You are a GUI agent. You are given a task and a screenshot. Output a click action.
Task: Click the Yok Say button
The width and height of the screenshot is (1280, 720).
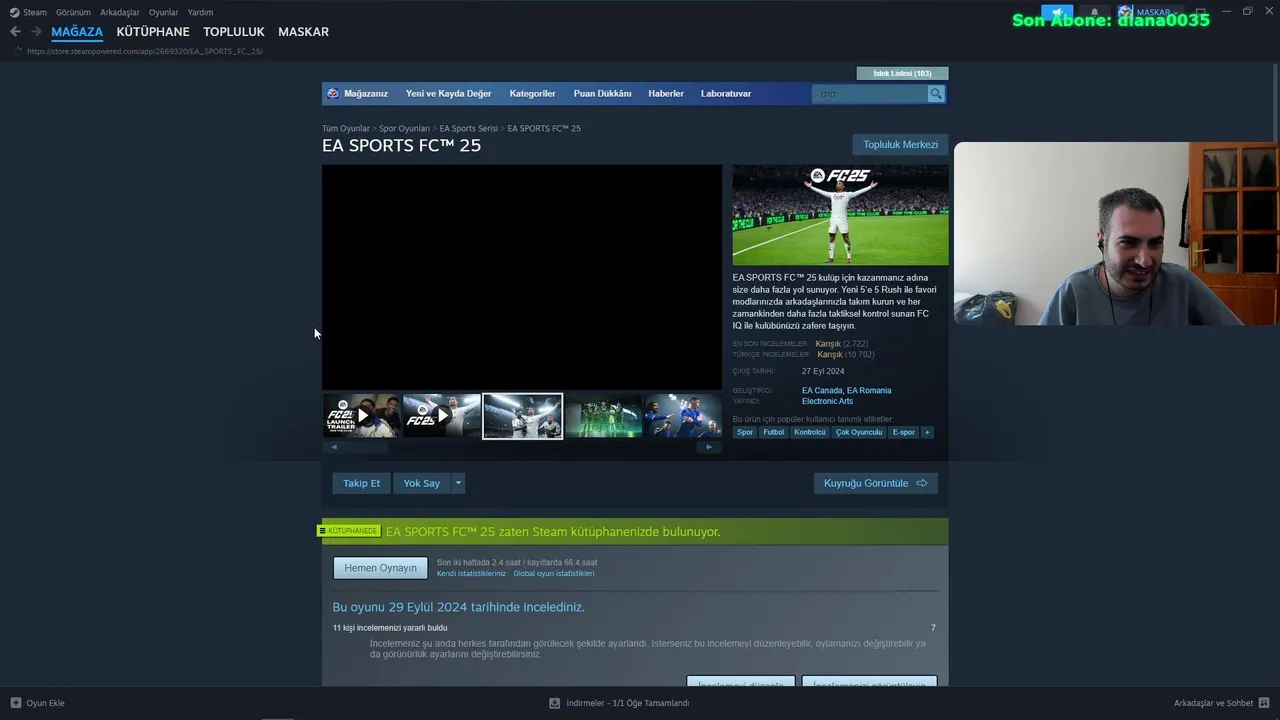pos(421,483)
